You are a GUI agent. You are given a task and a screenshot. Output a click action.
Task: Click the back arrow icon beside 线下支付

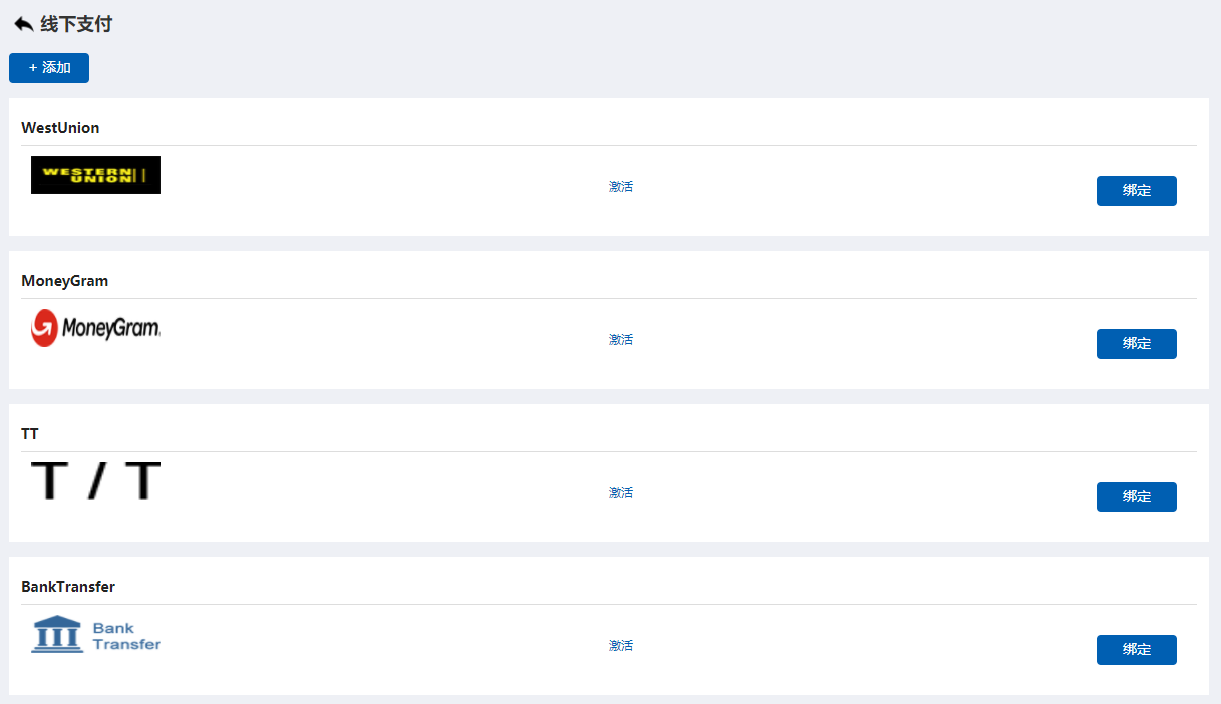pyautogui.click(x=24, y=24)
